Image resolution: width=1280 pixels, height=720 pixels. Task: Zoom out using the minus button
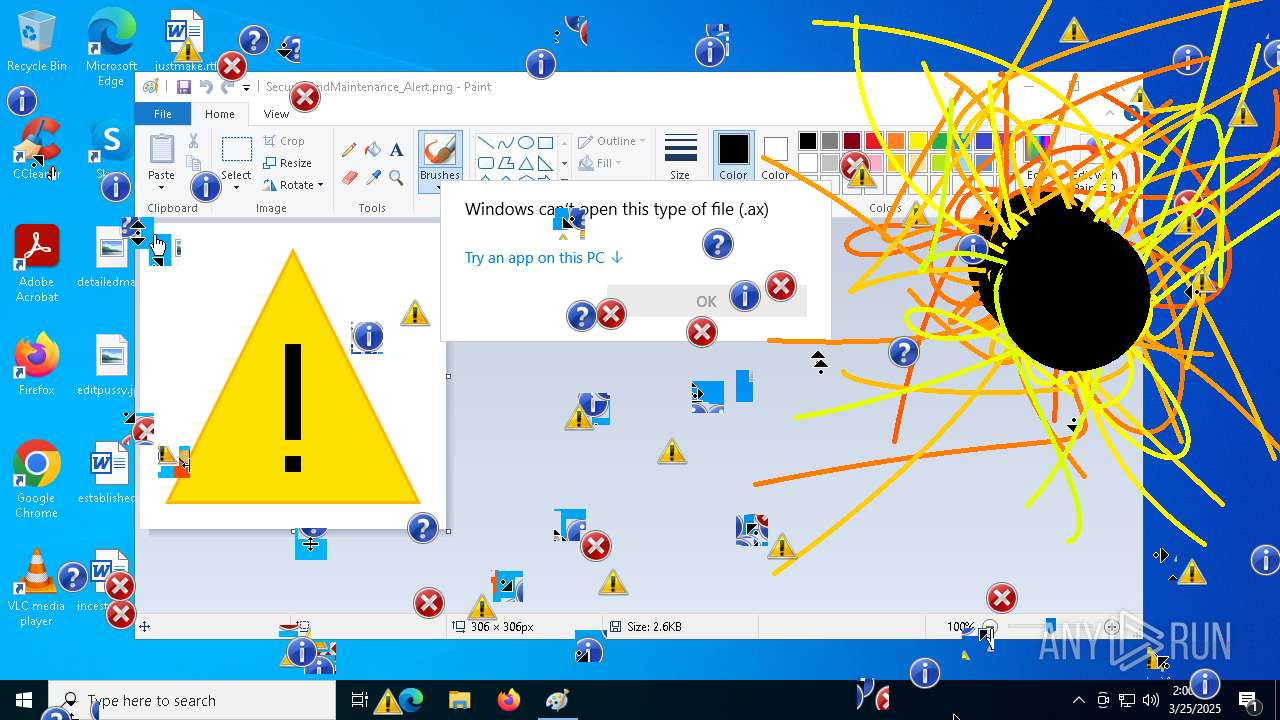[989, 627]
